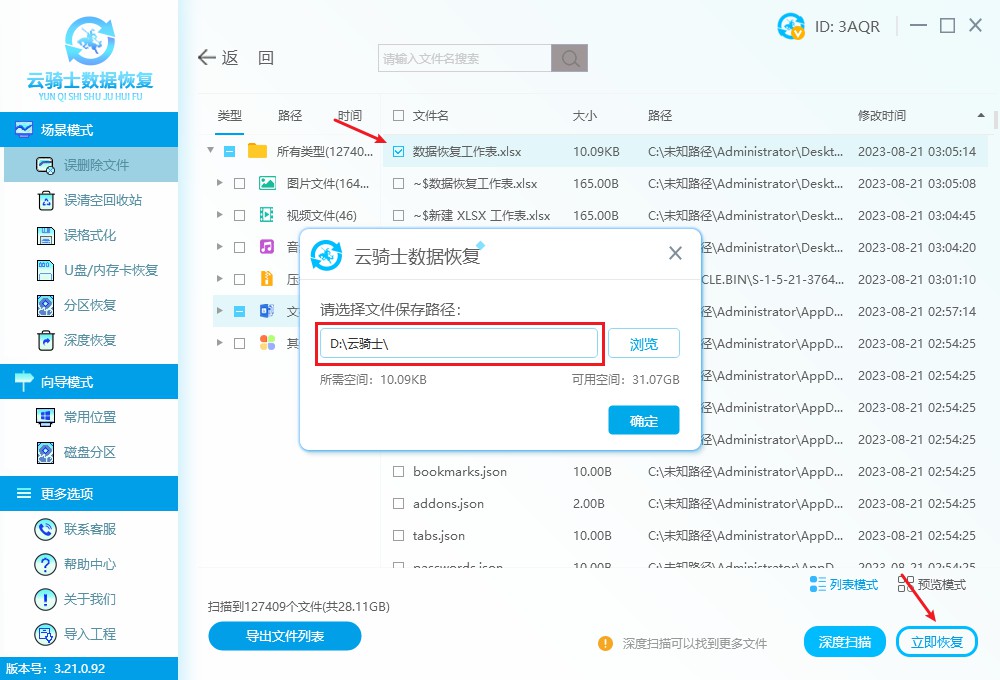This screenshot has width=1000, height=680.
Task: Check addons.json checkbox
Action: coord(399,503)
